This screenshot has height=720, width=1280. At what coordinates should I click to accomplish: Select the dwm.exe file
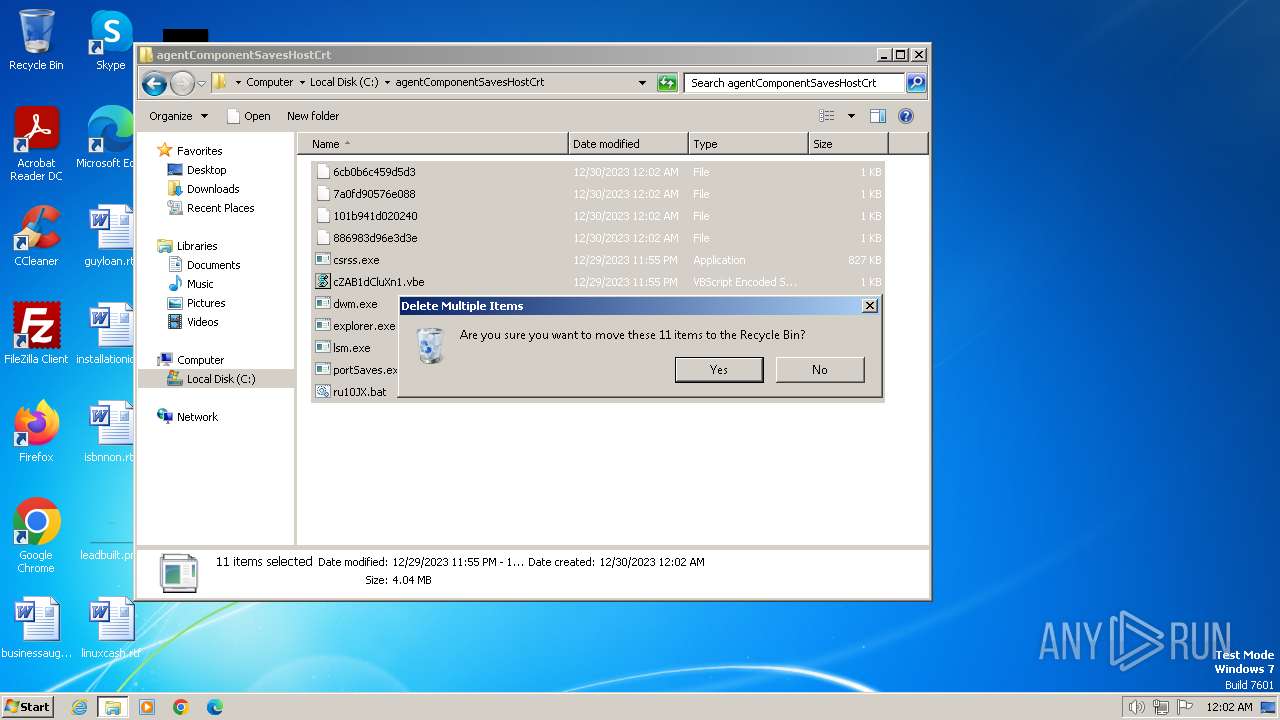pyautogui.click(x=355, y=304)
